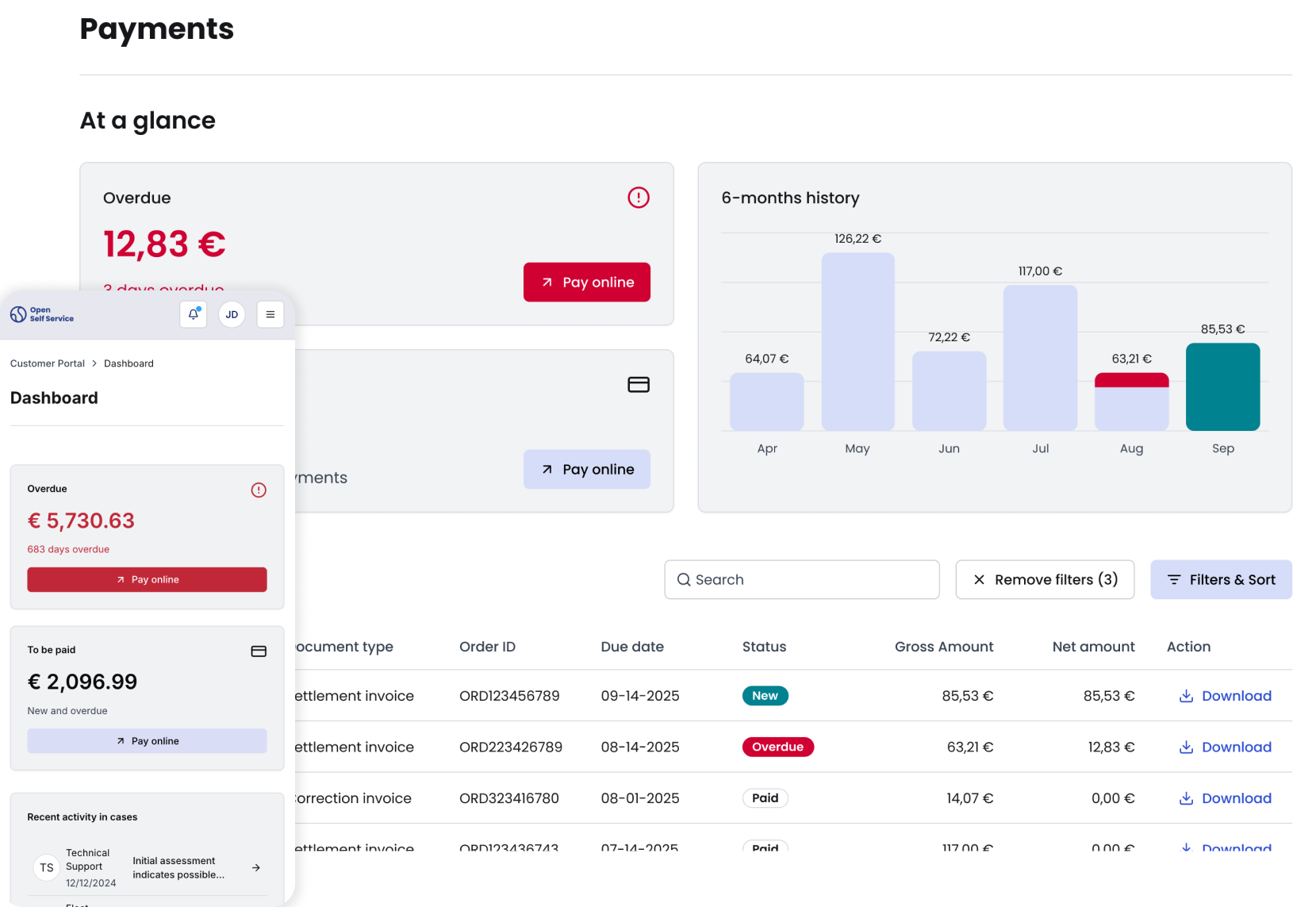Image resolution: width=1316 pixels, height=907 pixels.
Task: Open notifications via the bell icon
Action: (x=193, y=314)
